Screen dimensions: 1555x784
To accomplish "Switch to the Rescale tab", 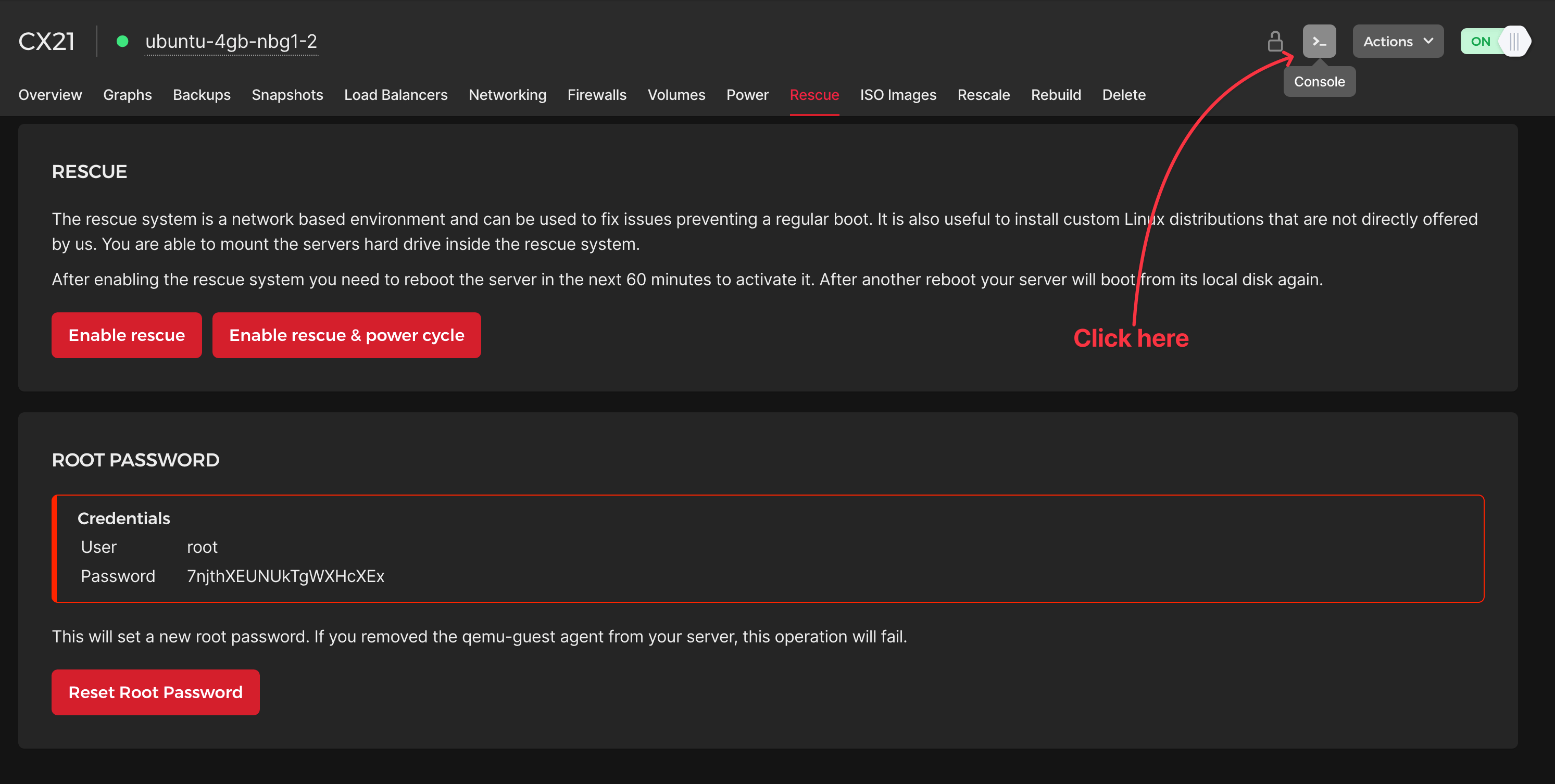I will [x=983, y=95].
